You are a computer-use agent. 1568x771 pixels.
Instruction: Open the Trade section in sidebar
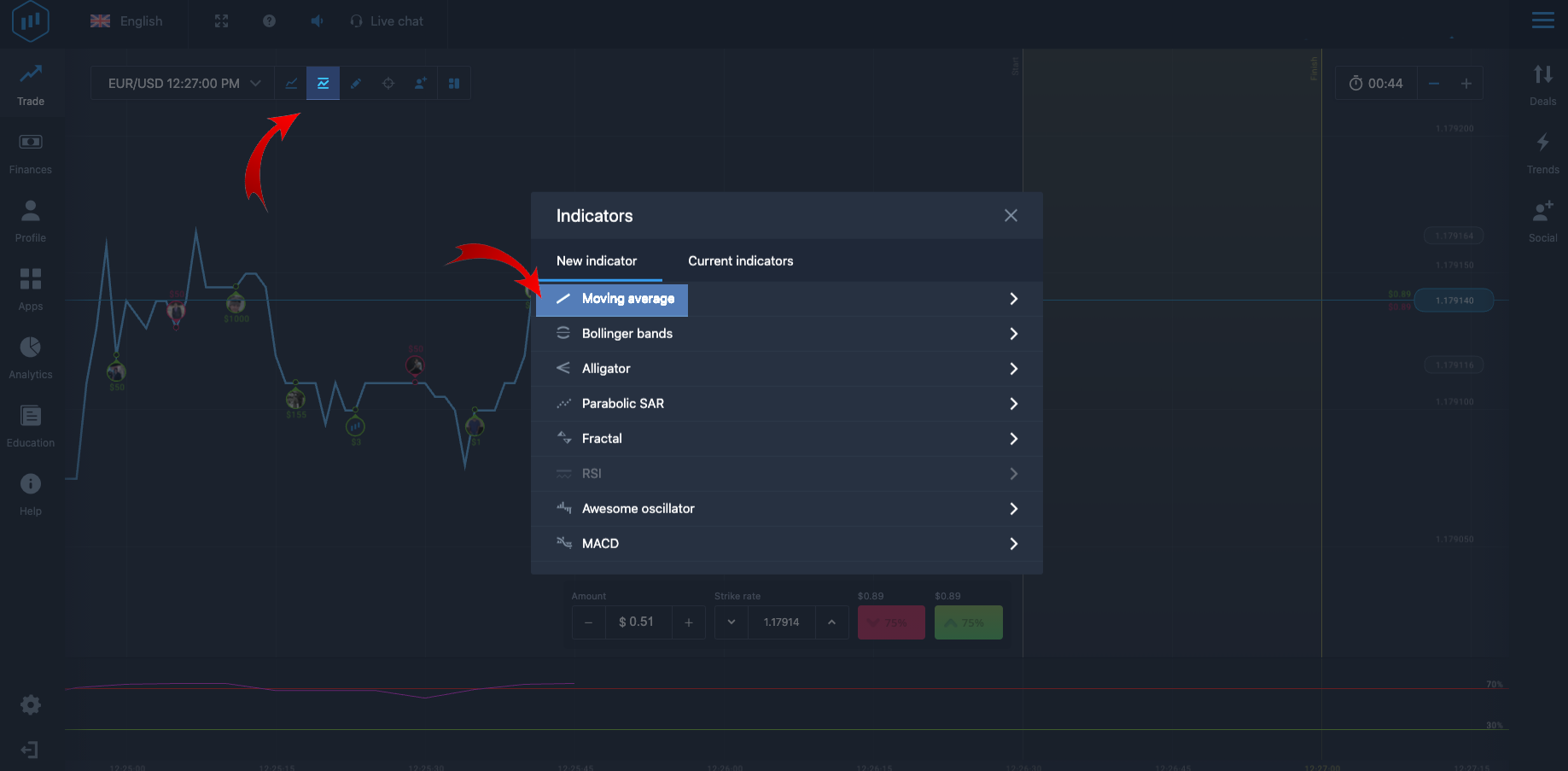tap(31, 85)
